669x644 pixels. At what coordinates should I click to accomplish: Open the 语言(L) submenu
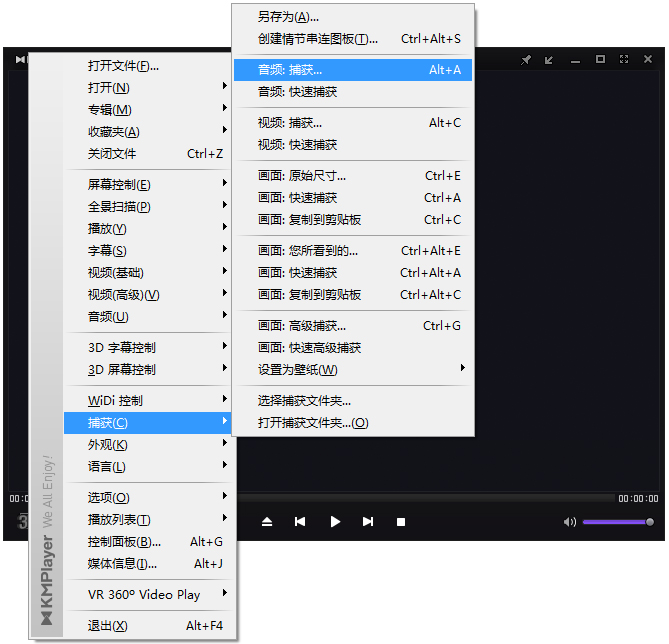click(x=148, y=466)
